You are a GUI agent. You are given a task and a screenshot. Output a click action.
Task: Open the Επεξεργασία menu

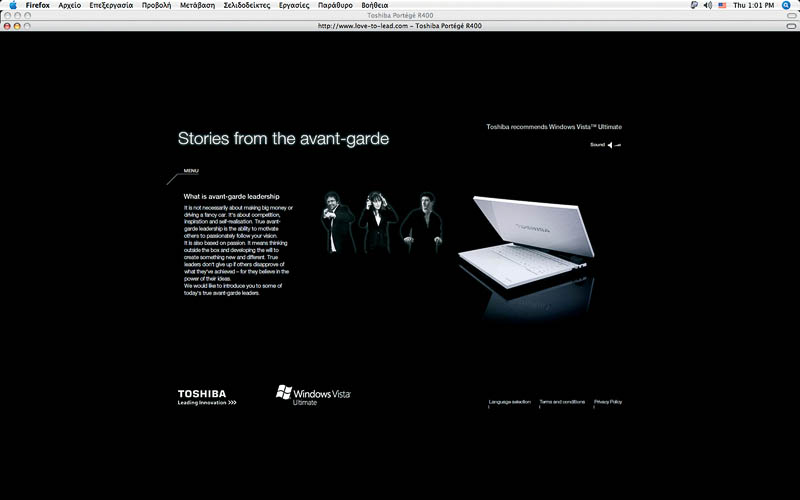[x=111, y=5]
